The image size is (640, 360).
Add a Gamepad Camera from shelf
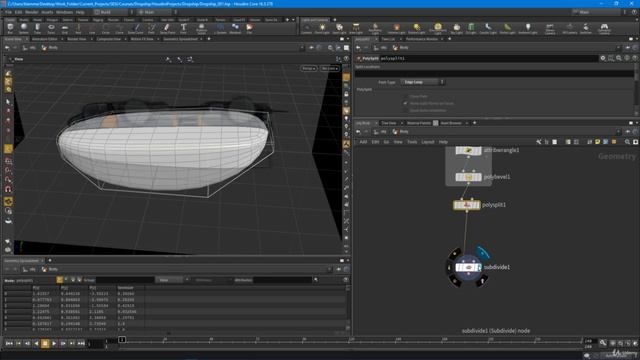pyautogui.click(x=604, y=28)
